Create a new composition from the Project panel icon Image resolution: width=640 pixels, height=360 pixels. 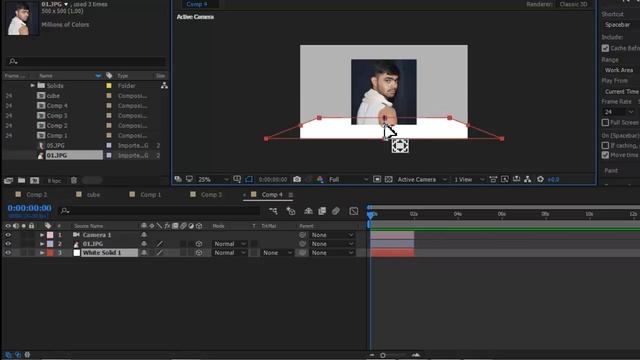pyautogui.click(x=35, y=180)
